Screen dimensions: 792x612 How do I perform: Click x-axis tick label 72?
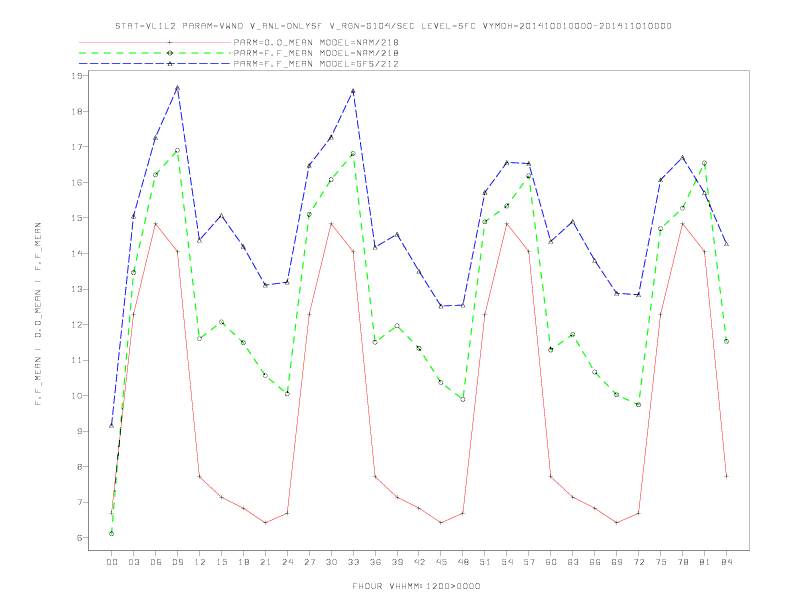coord(639,562)
